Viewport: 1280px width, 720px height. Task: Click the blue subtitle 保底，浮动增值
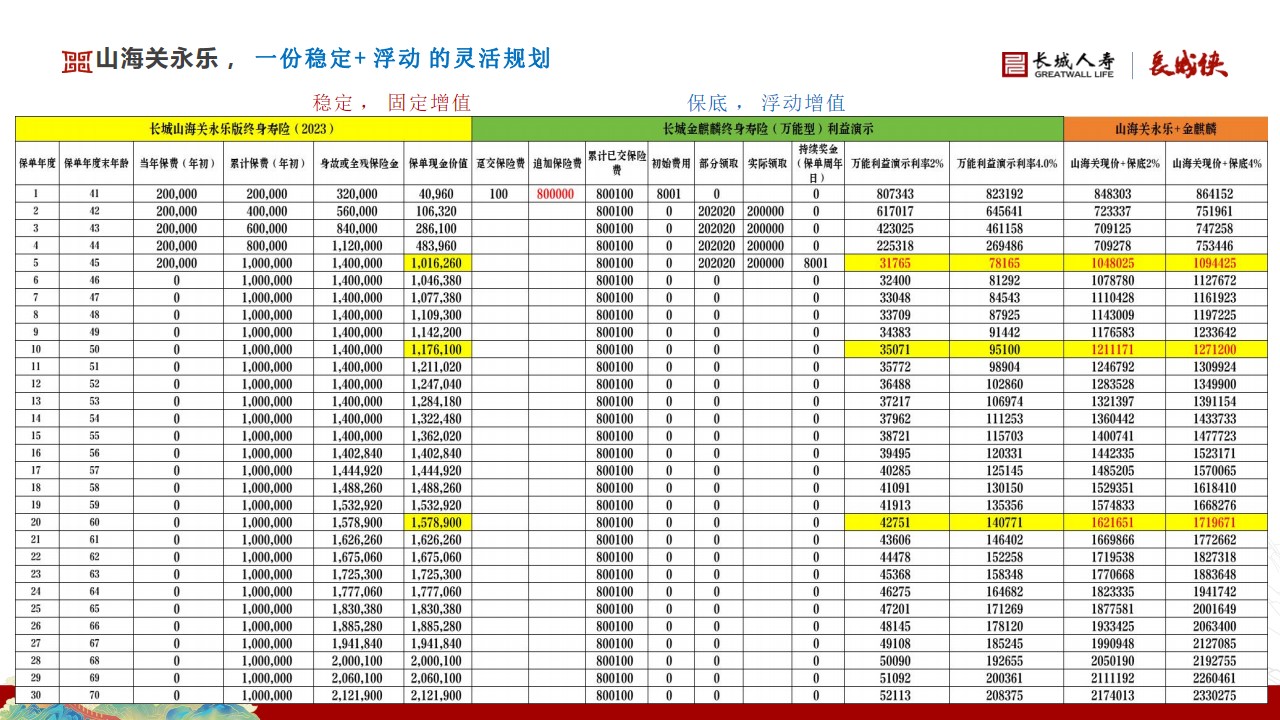[x=766, y=102]
